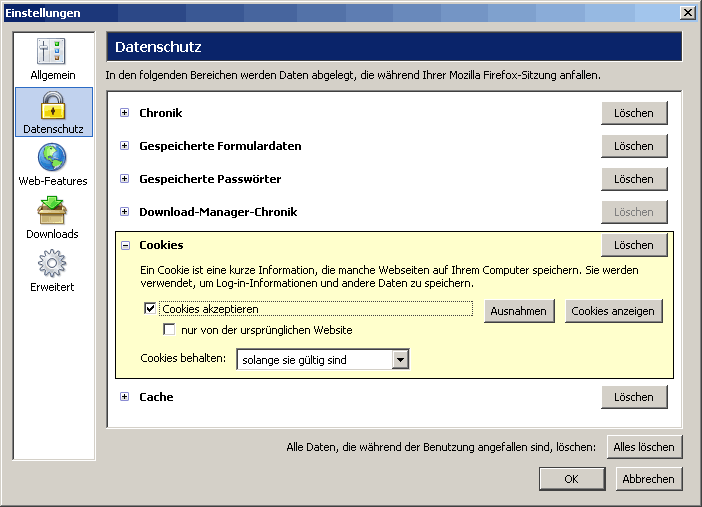Click the Alles löschen button

tap(645, 447)
